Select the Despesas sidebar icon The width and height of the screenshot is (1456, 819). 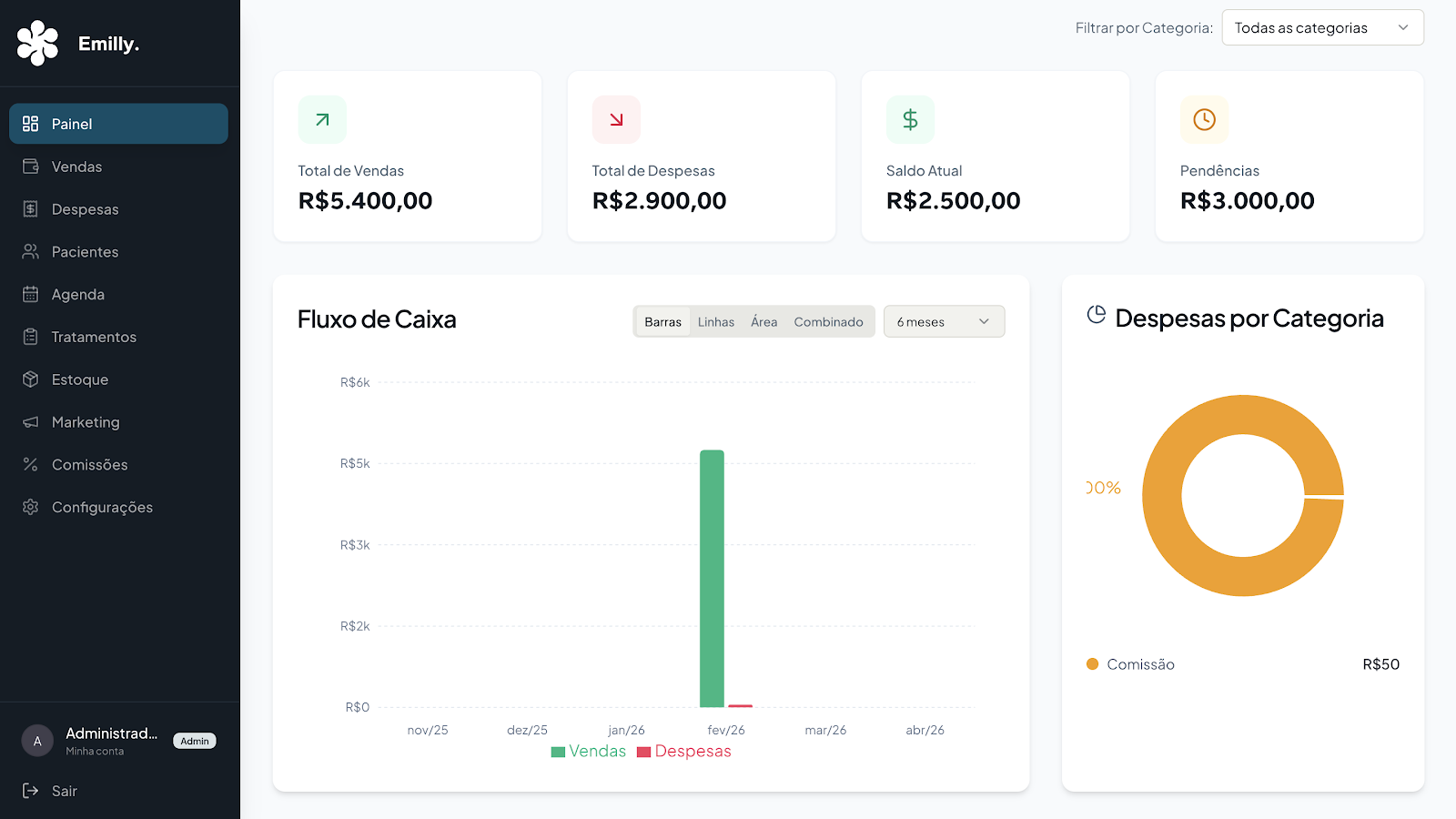30,208
